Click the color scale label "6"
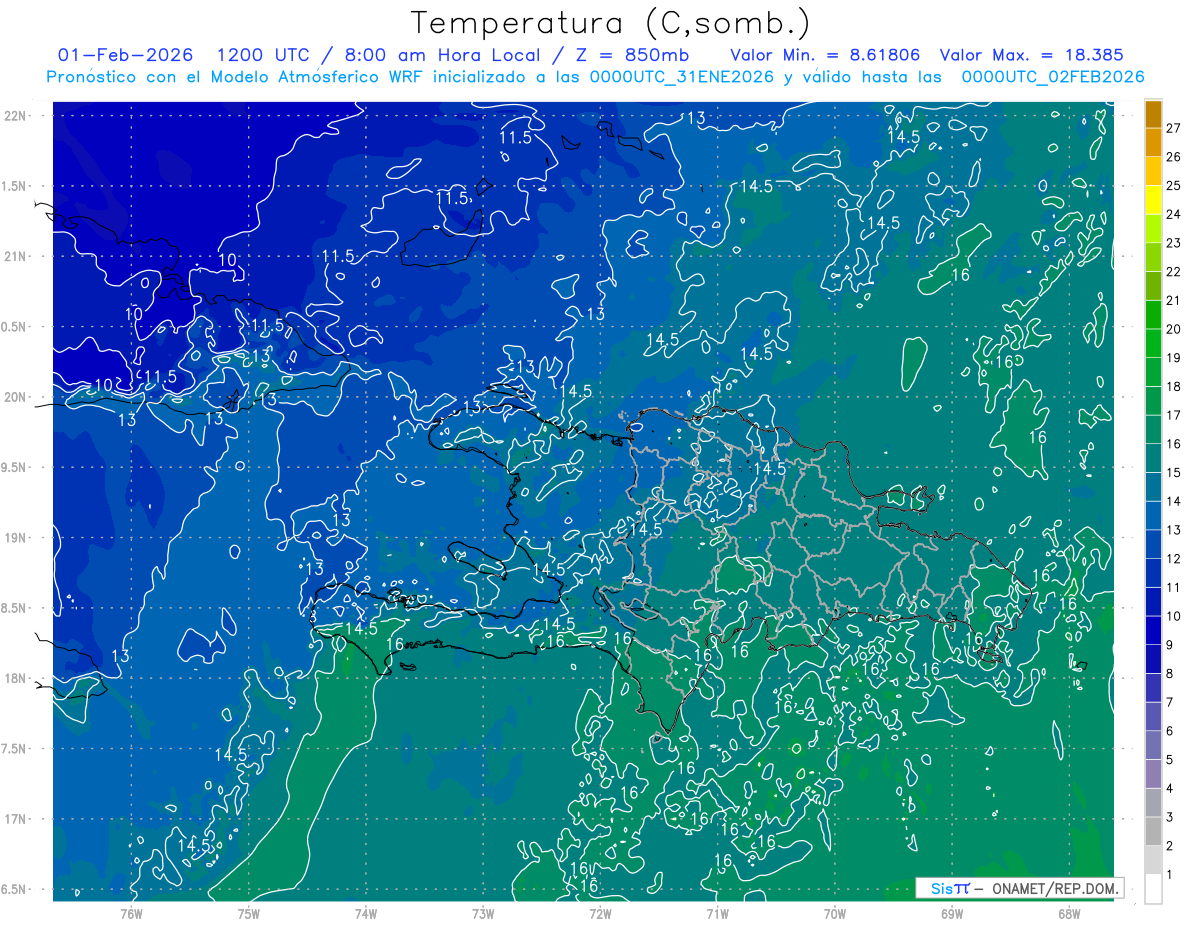The image size is (1200, 927). pyautogui.click(x=1170, y=731)
